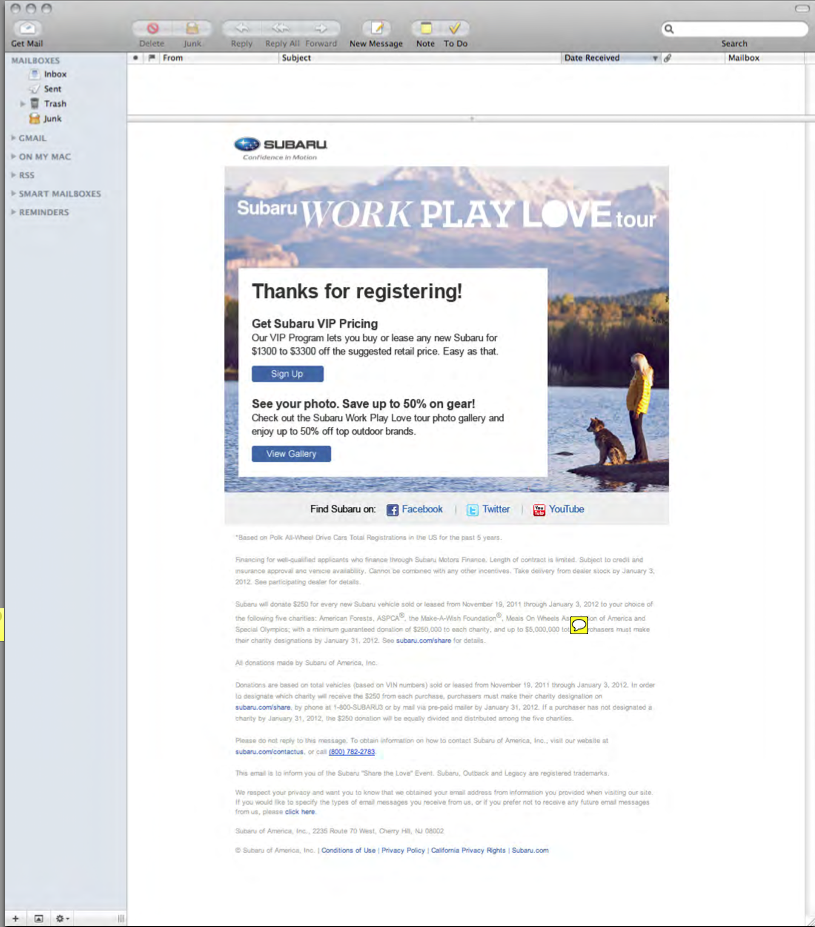Click the Sign Up button
The image size is (815, 927).
[x=287, y=374]
